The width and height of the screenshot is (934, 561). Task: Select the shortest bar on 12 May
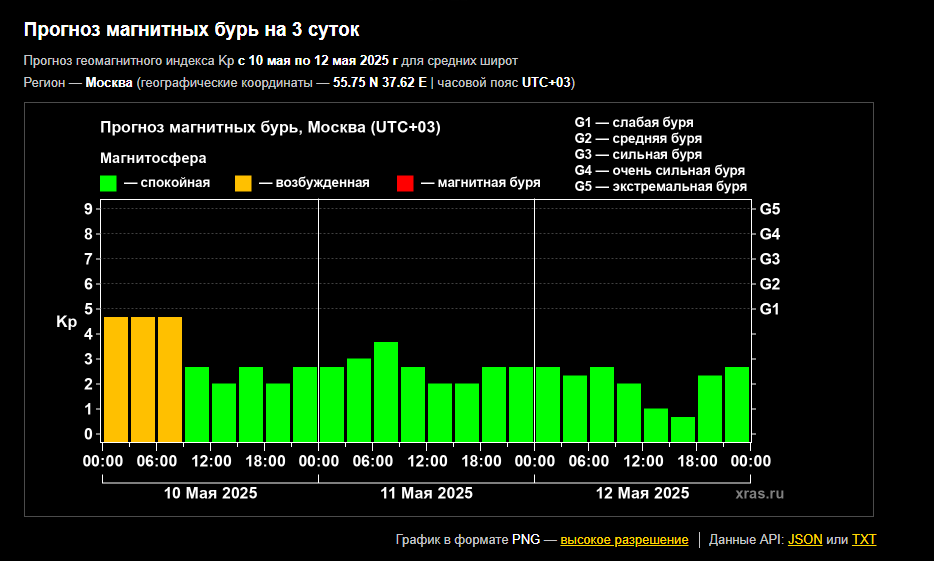click(683, 429)
